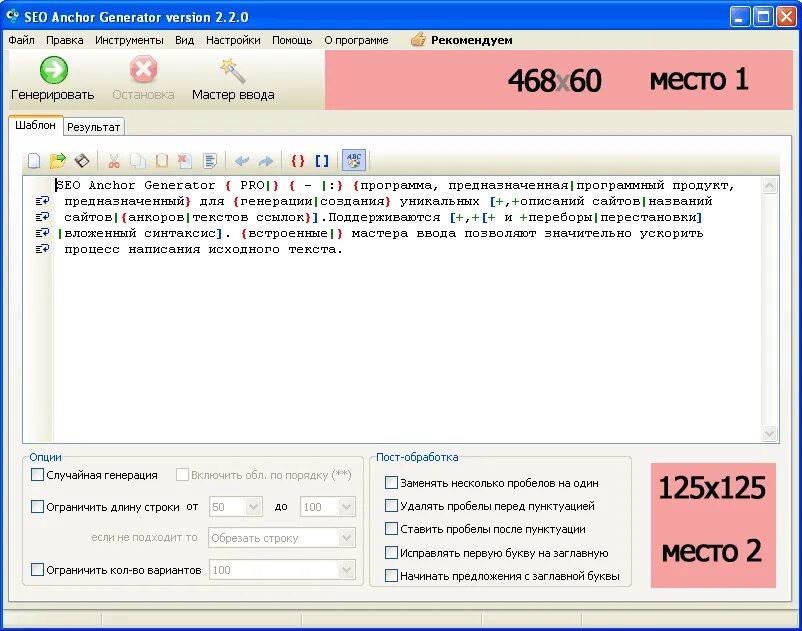The height and width of the screenshot is (631, 802).
Task: Click editor scrollbar up arrow
Action: click(x=769, y=185)
